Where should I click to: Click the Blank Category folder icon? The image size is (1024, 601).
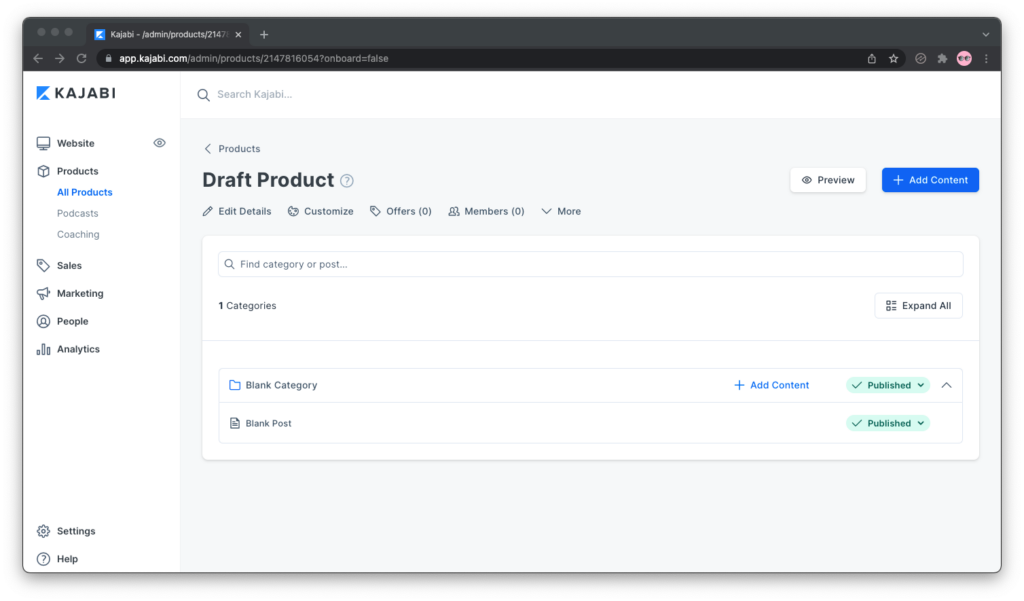tap(234, 385)
